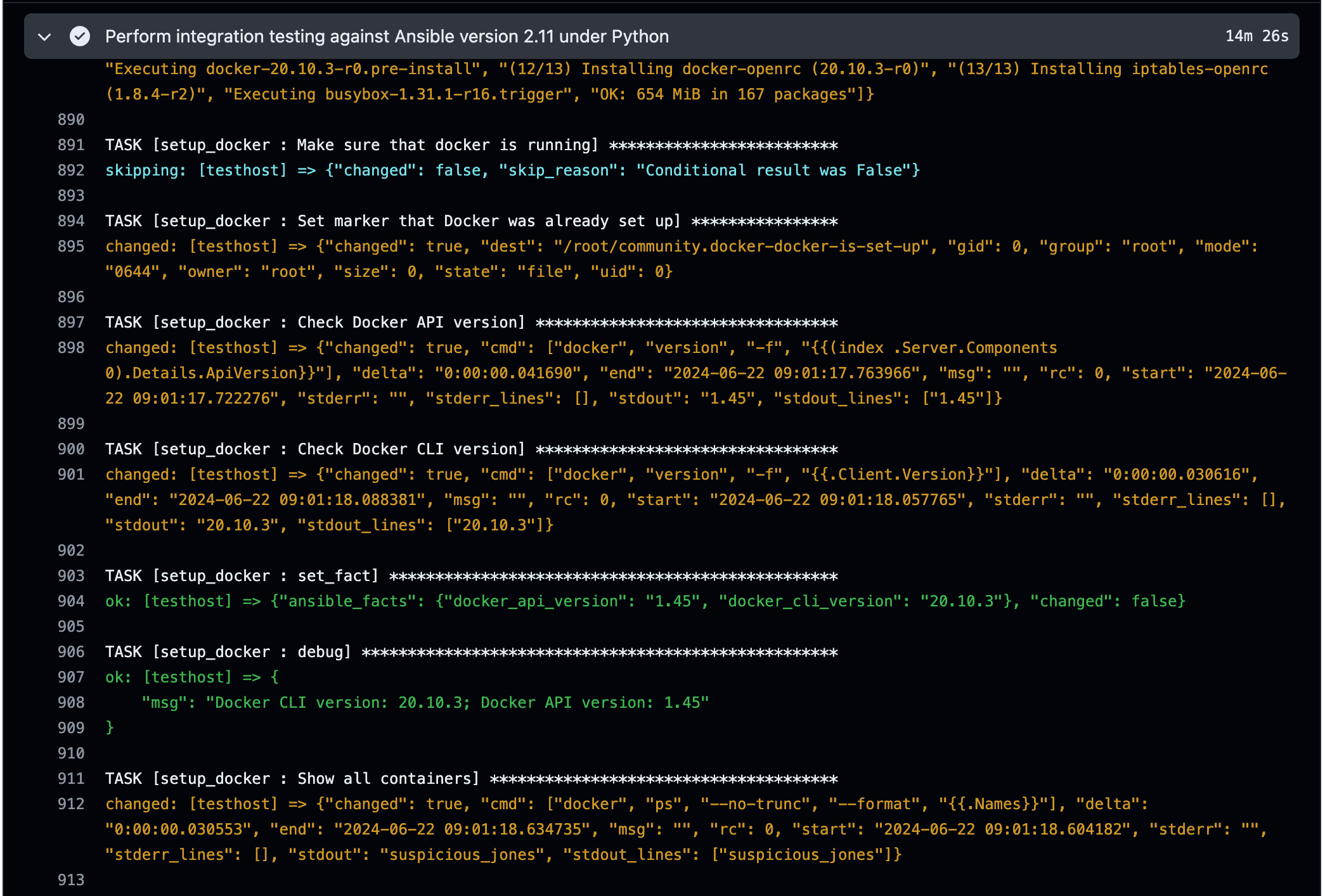Collapse the integration testing step chevron

click(44, 37)
